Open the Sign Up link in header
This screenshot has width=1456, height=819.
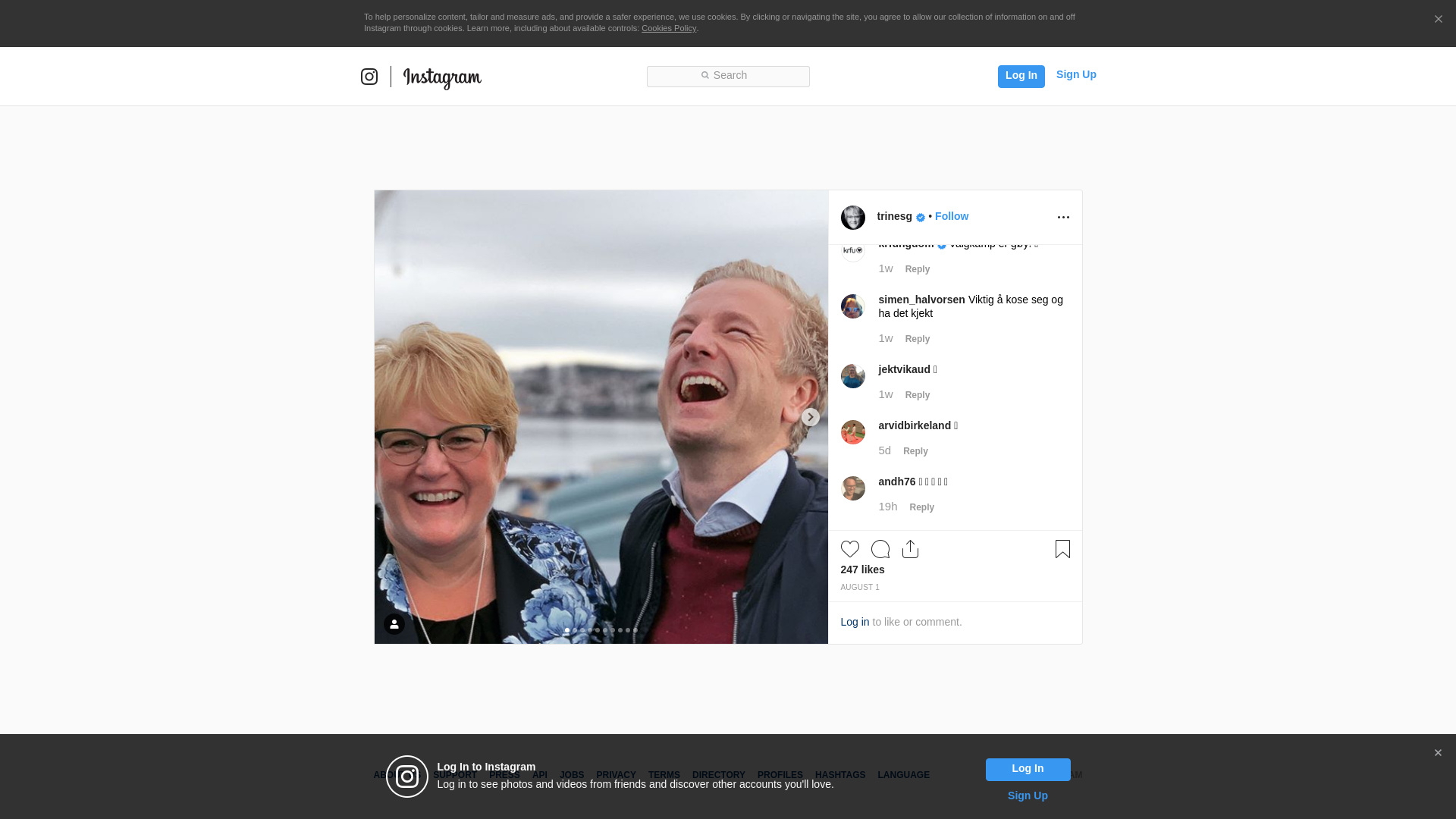pyautogui.click(x=1076, y=74)
